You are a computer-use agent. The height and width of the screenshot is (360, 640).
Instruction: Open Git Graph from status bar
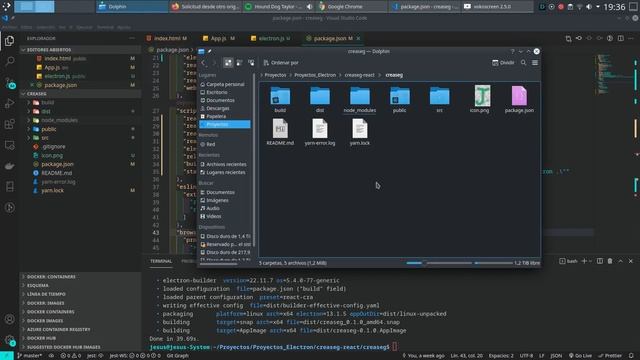(178, 356)
